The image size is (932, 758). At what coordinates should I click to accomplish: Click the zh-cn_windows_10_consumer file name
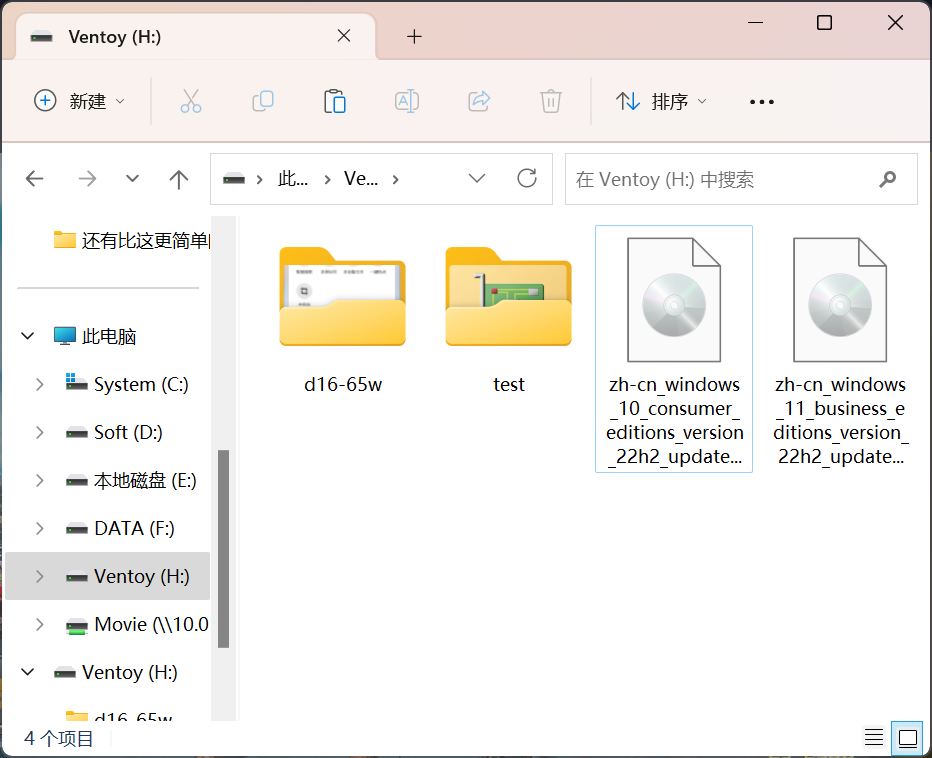(x=674, y=420)
